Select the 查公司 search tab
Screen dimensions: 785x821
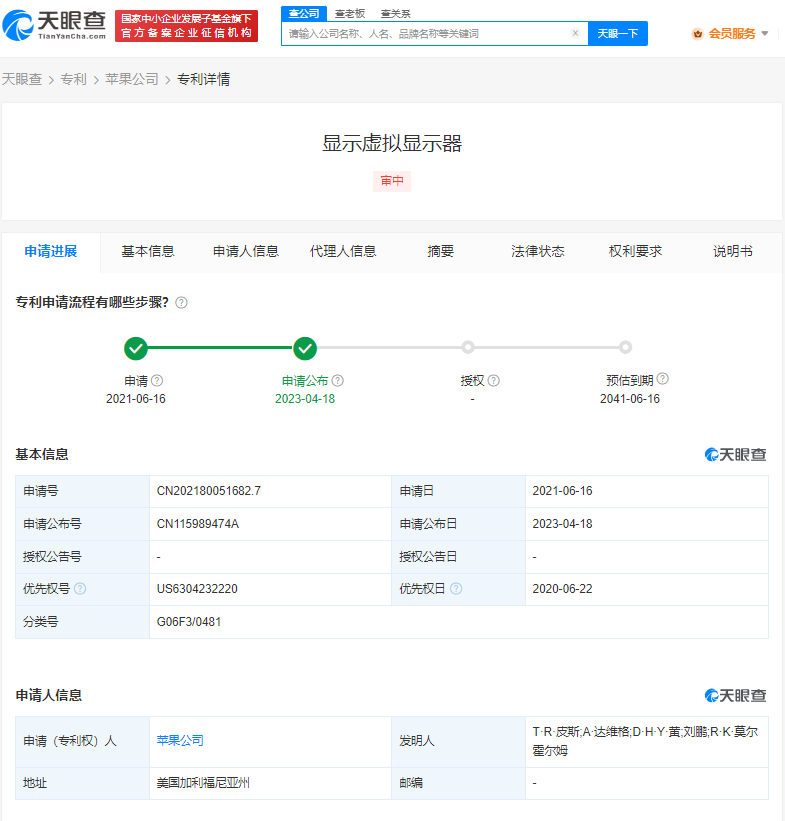(304, 13)
